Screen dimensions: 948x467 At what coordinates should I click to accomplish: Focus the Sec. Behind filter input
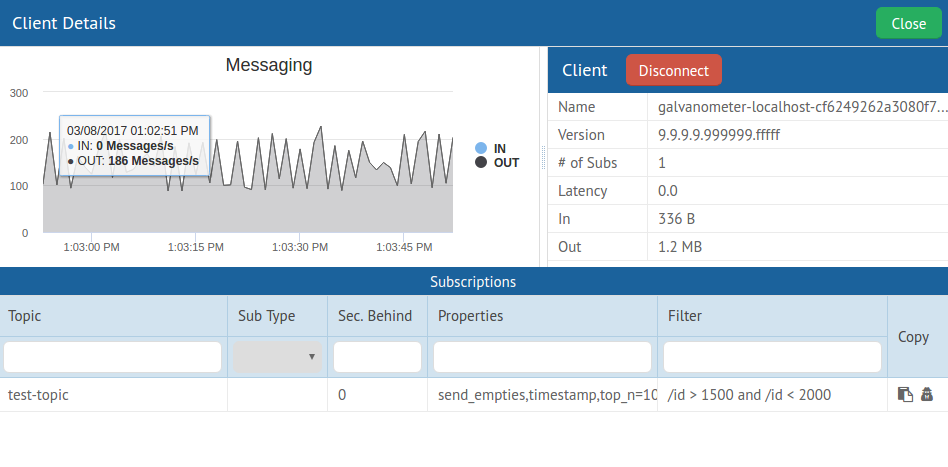(377, 357)
